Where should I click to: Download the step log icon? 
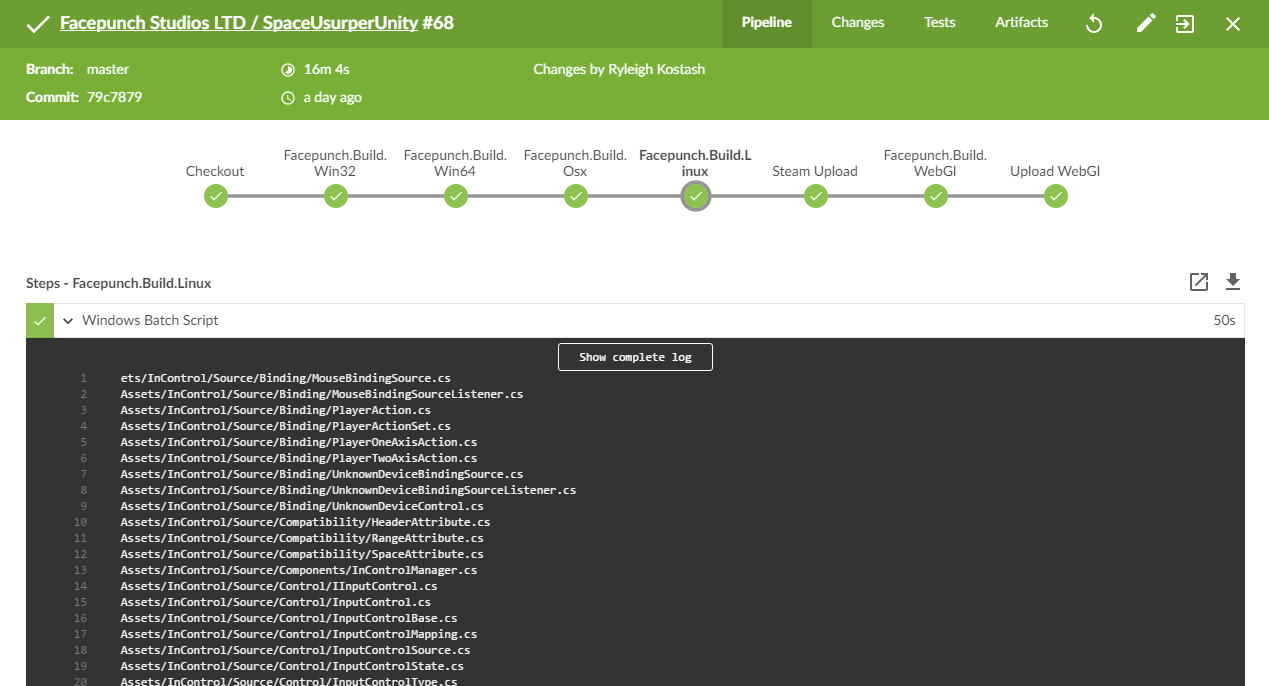click(x=1233, y=282)
